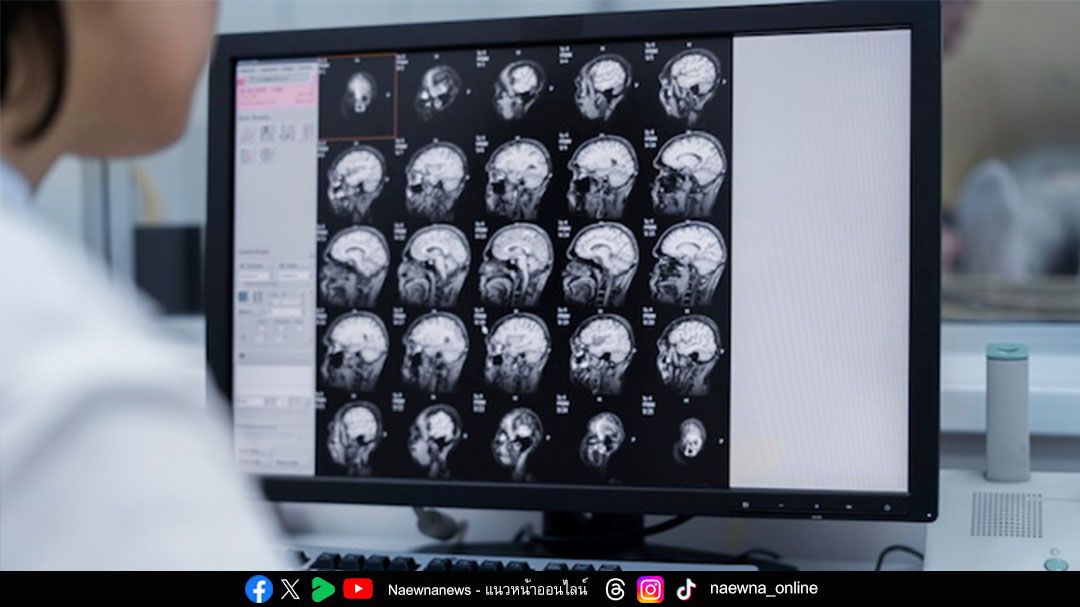Image resolution: width=1080 pixels, height=607 pixels.
Task: Open the last MRI slice in the top row
Action: (x=691, y=86)
